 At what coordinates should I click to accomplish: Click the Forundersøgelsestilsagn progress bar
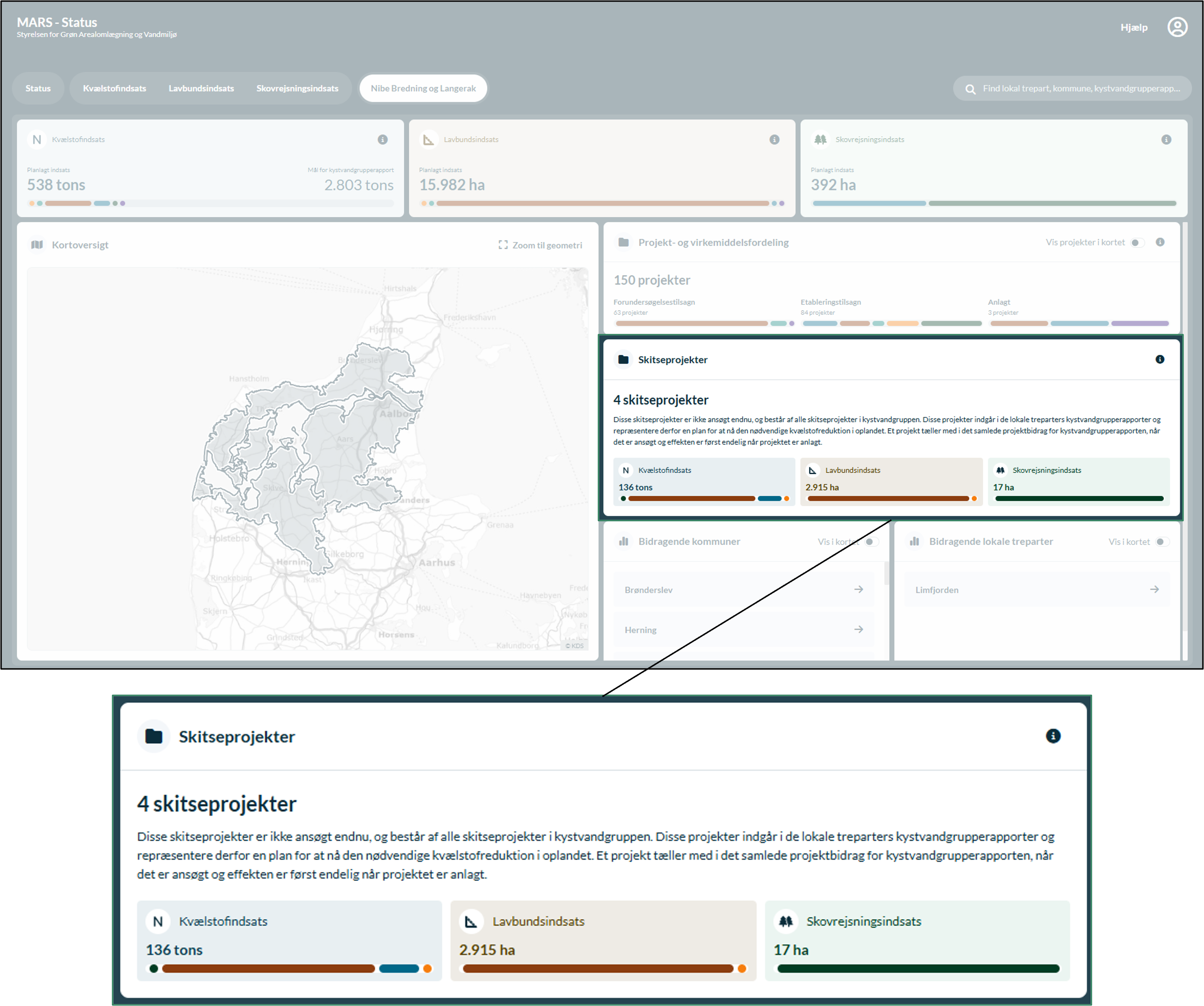pyautogui.click(x=705, y=323)
